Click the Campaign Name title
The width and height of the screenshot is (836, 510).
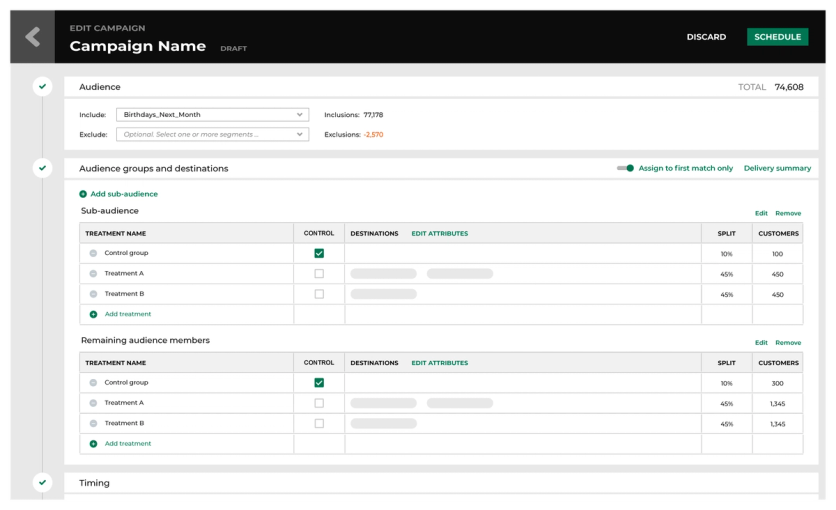138,46
